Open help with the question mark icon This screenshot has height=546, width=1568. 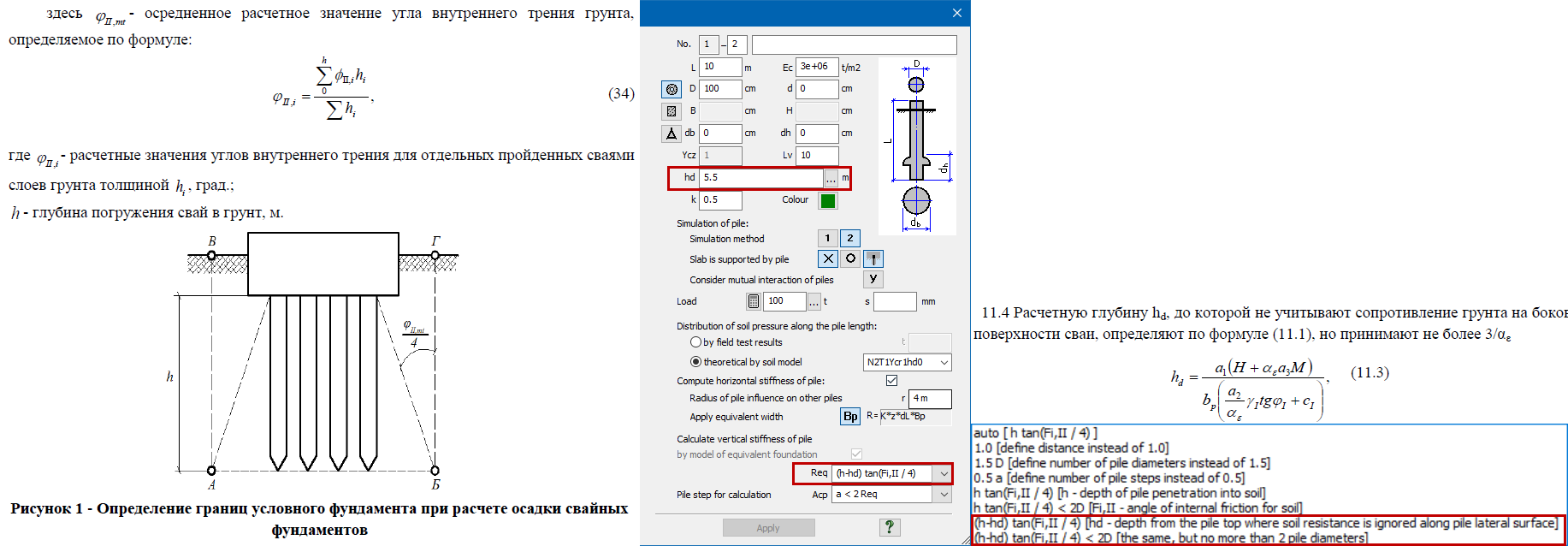click(x=890, y=527)
